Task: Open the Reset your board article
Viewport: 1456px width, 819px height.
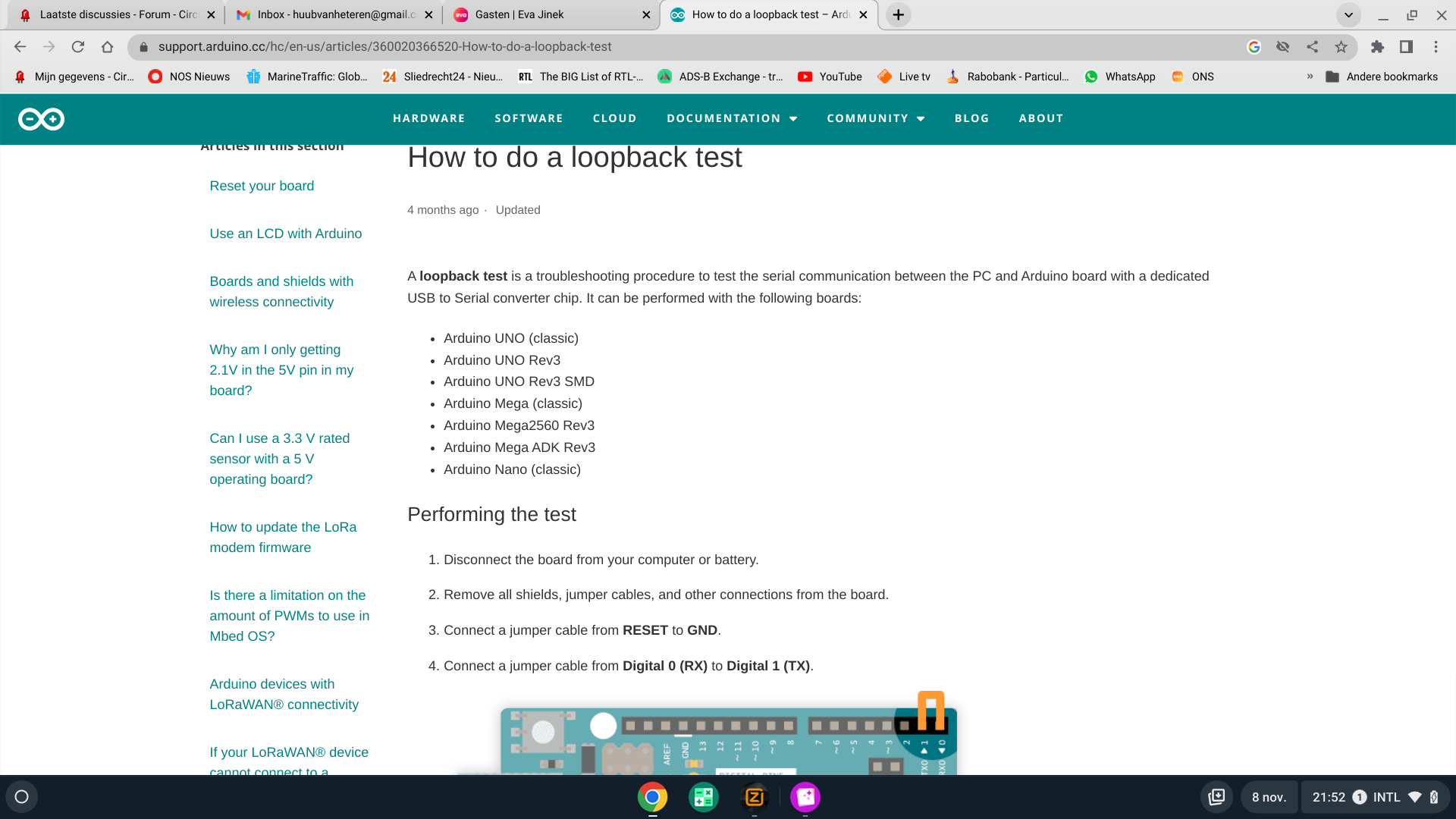Action: 262,186
